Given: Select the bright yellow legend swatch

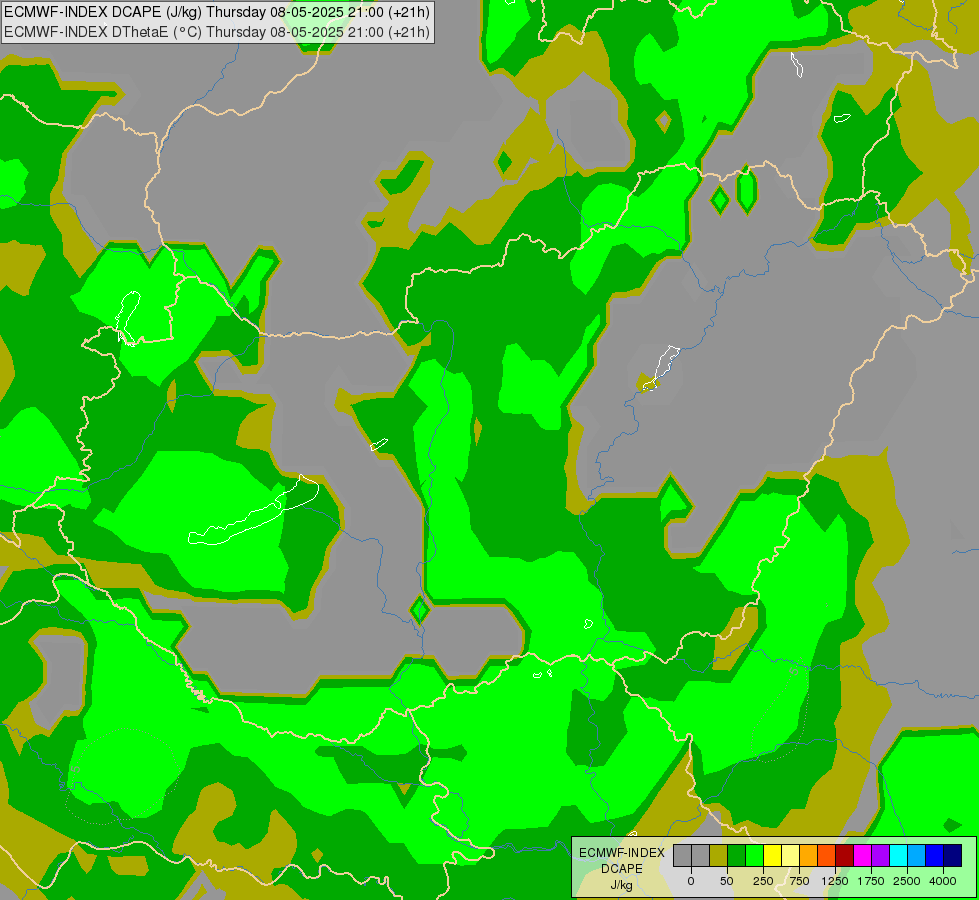Looking at the screenshot, I should (x=772, y=855).
